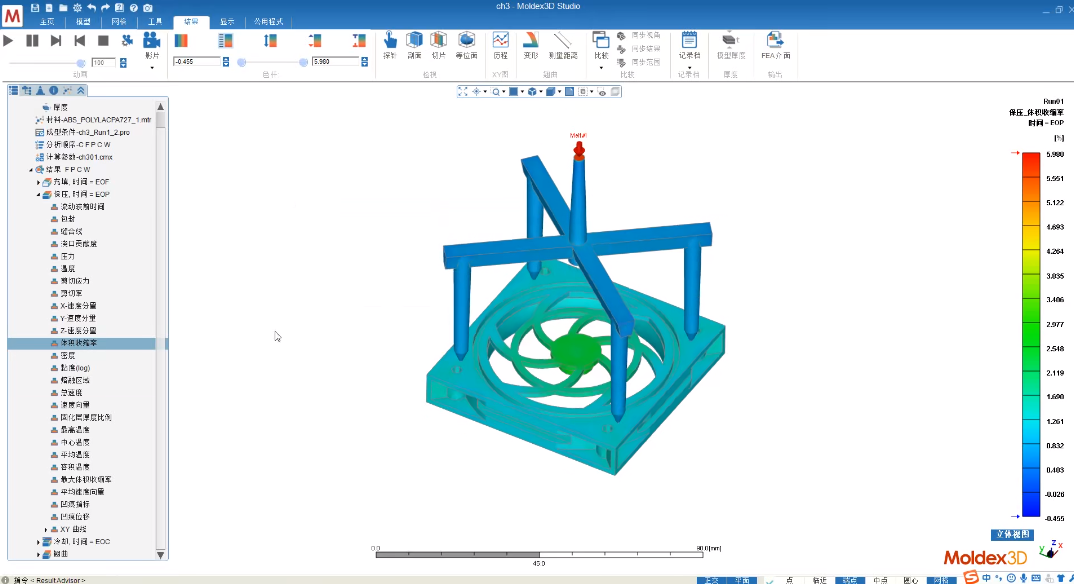Stop the animation playback
The width and height of the screenshot is (1074, 584).
click(x=103, y=41)
